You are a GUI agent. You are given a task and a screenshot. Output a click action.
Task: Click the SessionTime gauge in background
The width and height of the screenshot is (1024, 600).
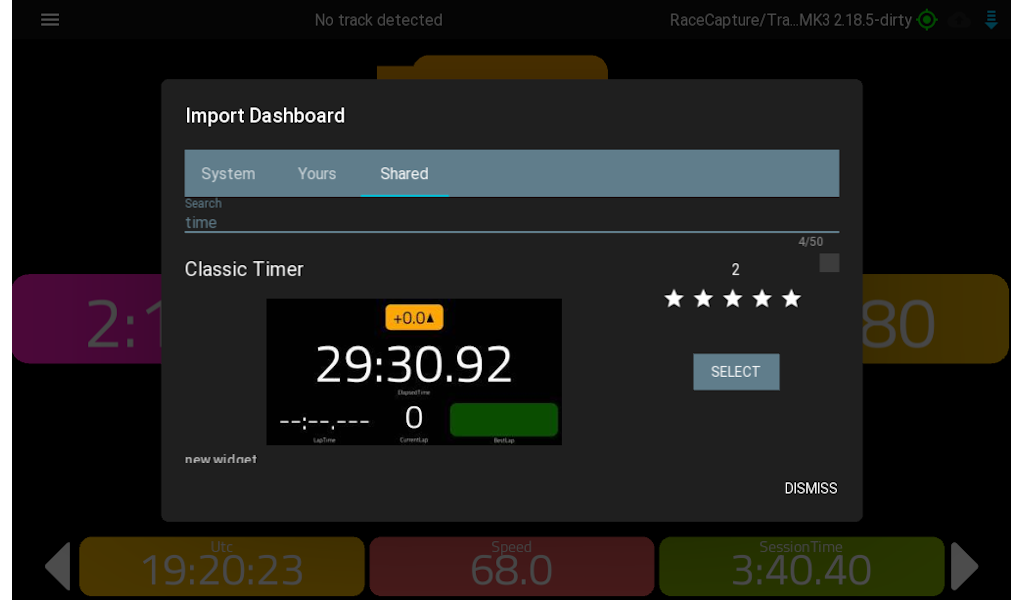(x=801, y=566)
